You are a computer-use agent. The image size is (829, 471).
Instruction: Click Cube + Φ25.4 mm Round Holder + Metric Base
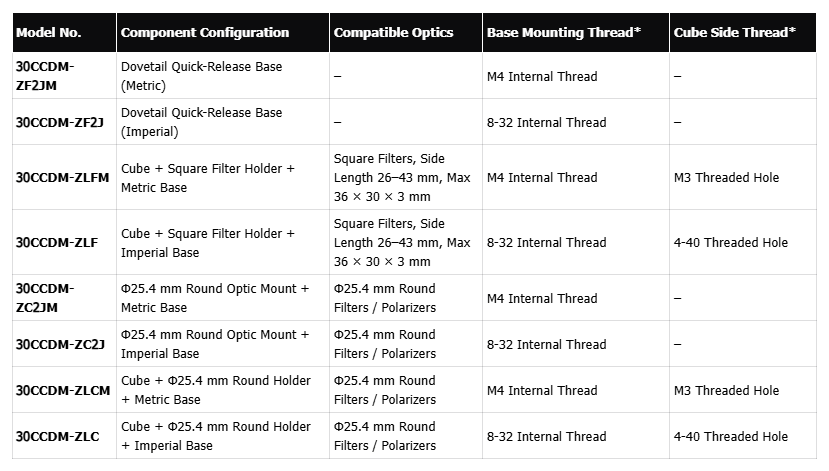coord(216,390)
